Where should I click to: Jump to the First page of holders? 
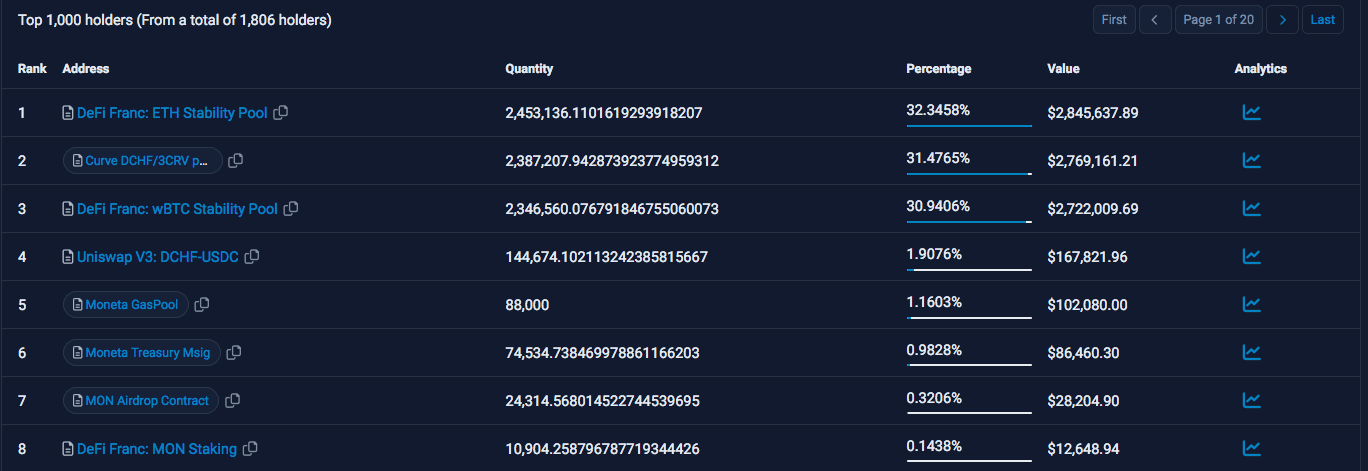pos(1113,19)
